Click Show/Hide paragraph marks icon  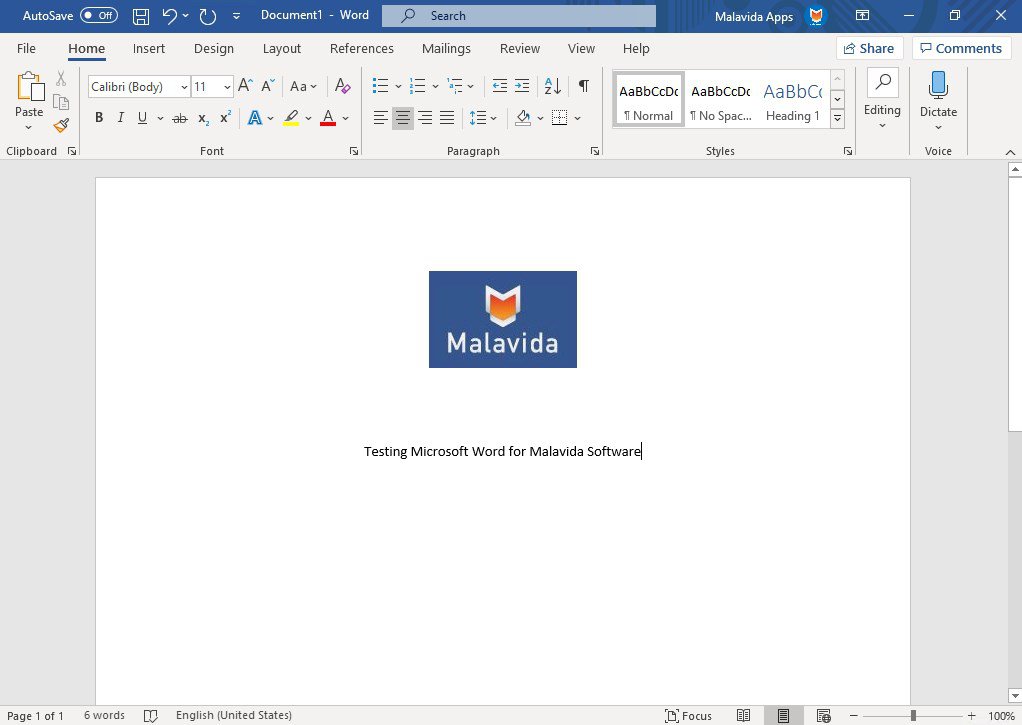click(583, 87)
